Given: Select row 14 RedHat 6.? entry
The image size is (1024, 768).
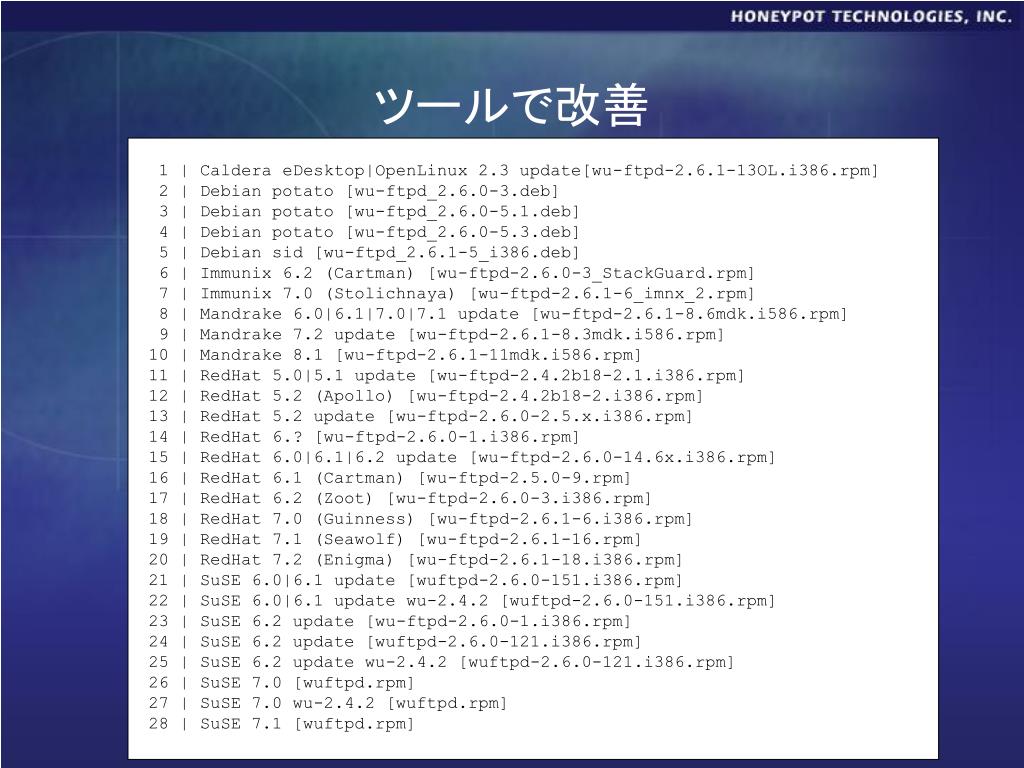Looking at the screenshot, I should [364, 437].
